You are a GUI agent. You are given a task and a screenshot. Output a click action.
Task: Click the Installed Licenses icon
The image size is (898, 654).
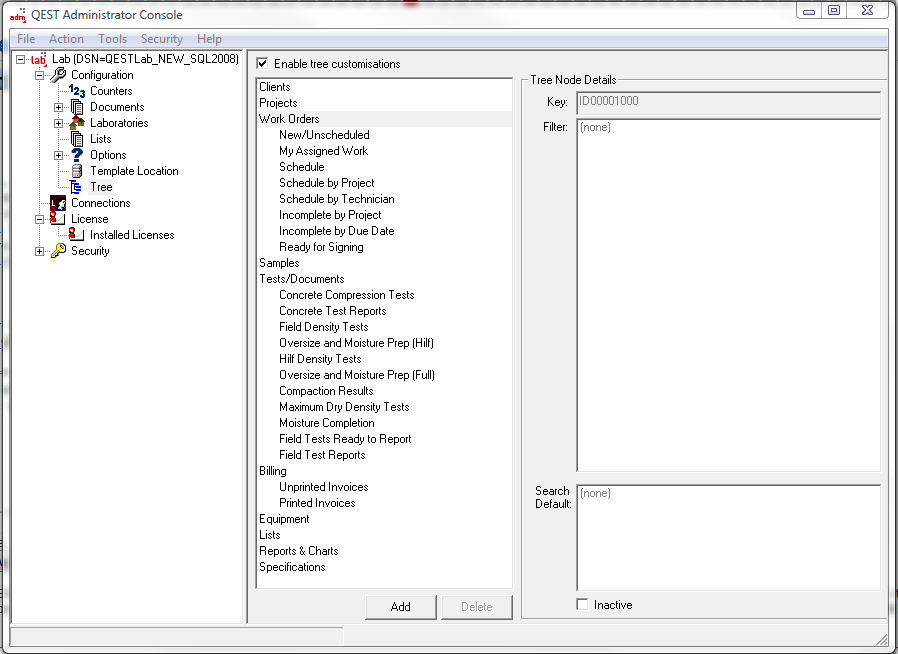tap(77, 235)
